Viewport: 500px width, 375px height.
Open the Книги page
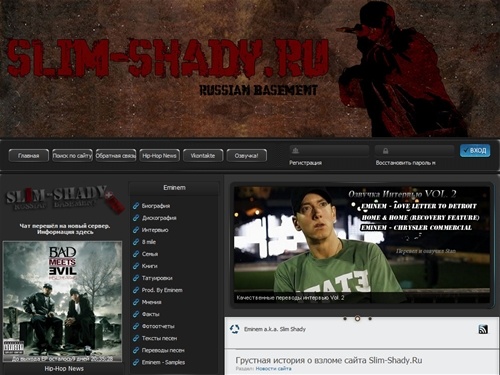[149, 266]
